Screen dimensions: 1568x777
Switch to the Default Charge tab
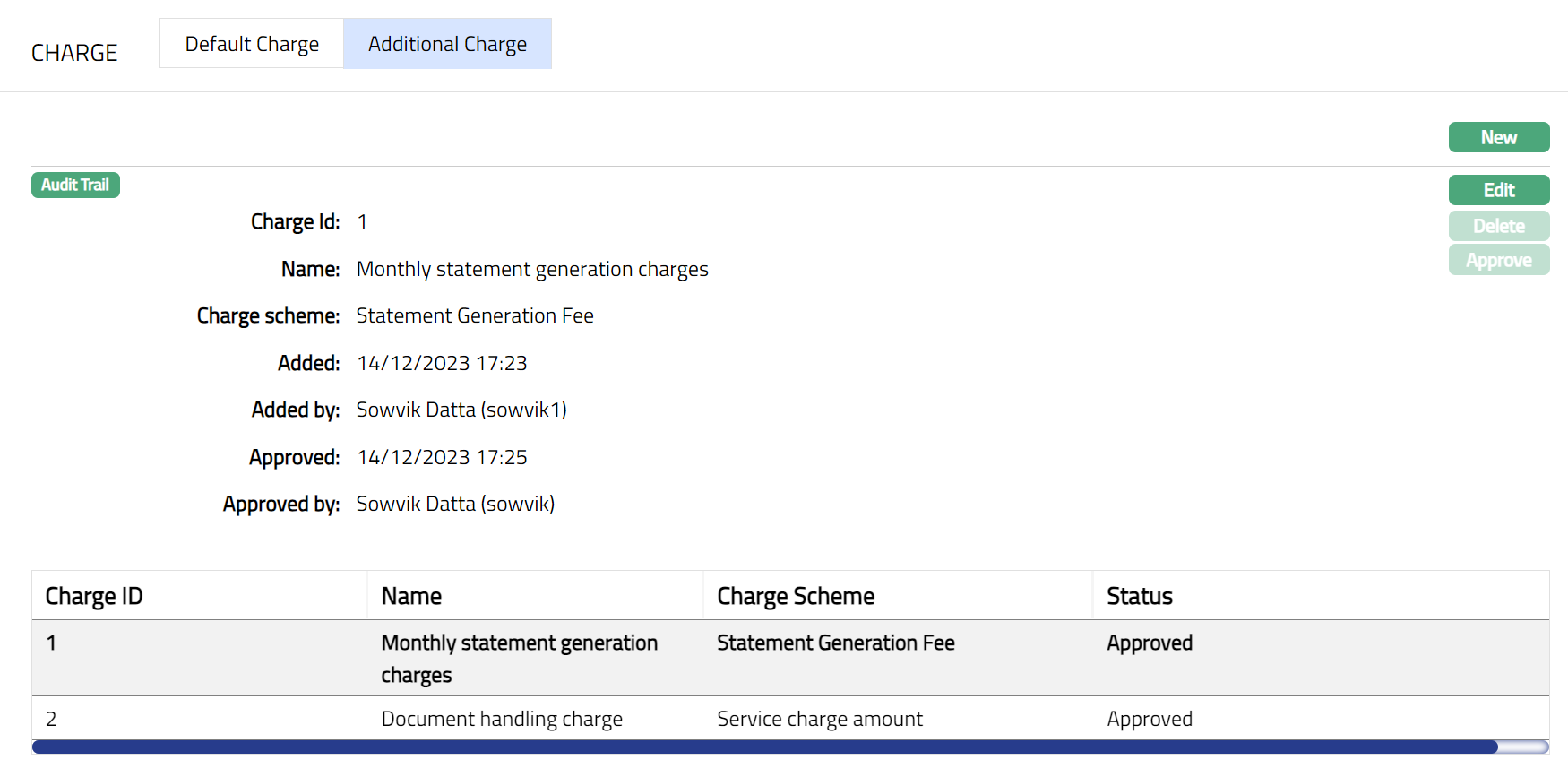tap(252, 44)
